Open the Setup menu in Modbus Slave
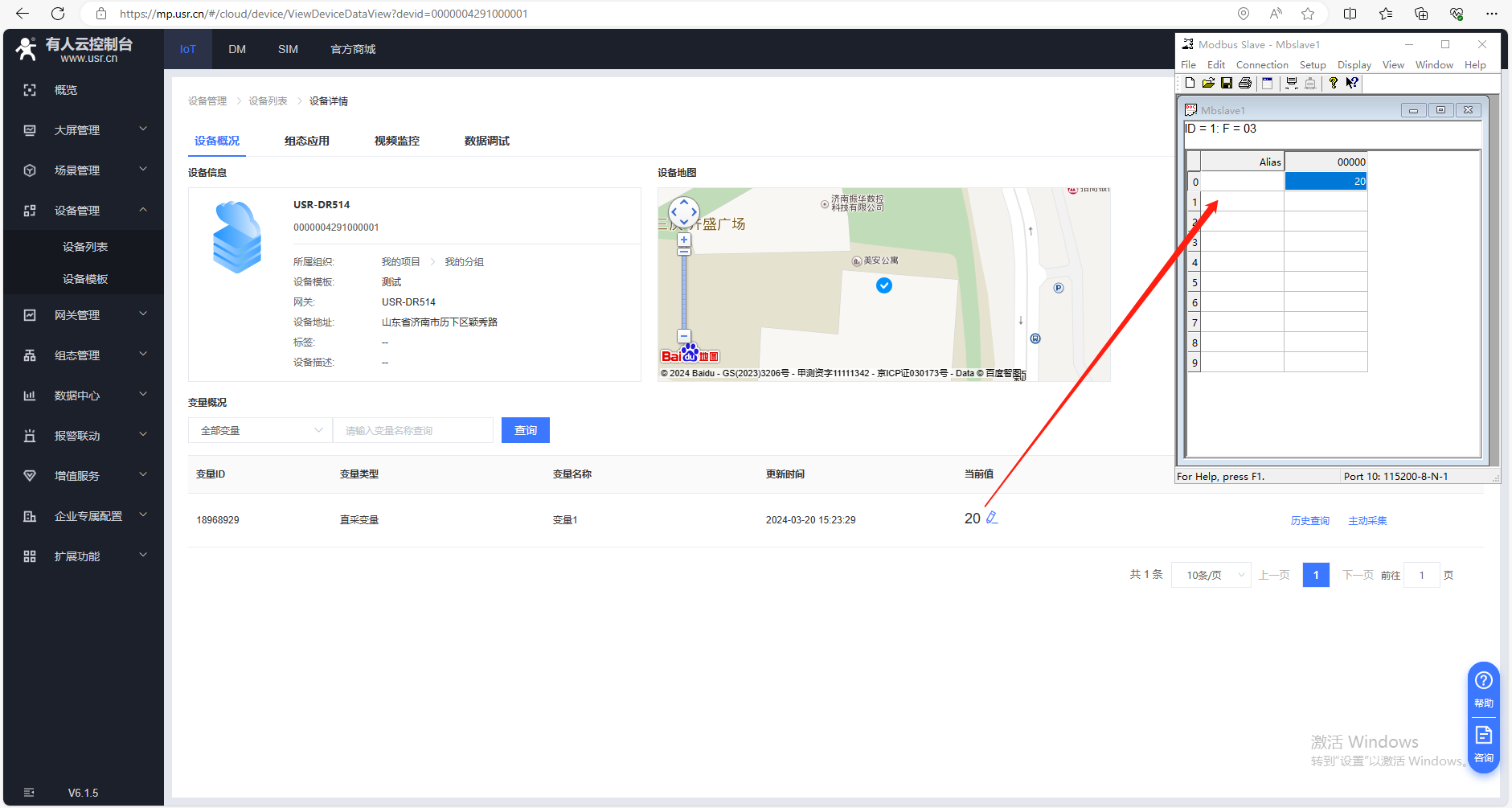The image size is (1512, 808). (x=1312, y=65)
